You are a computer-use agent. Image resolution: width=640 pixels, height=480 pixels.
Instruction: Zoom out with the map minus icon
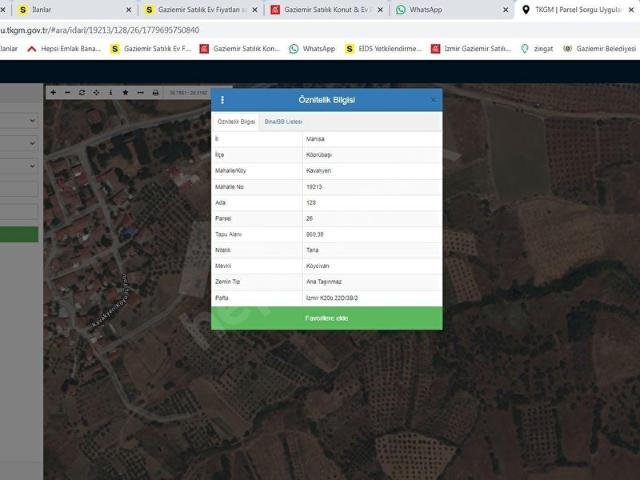pos(68,93)
